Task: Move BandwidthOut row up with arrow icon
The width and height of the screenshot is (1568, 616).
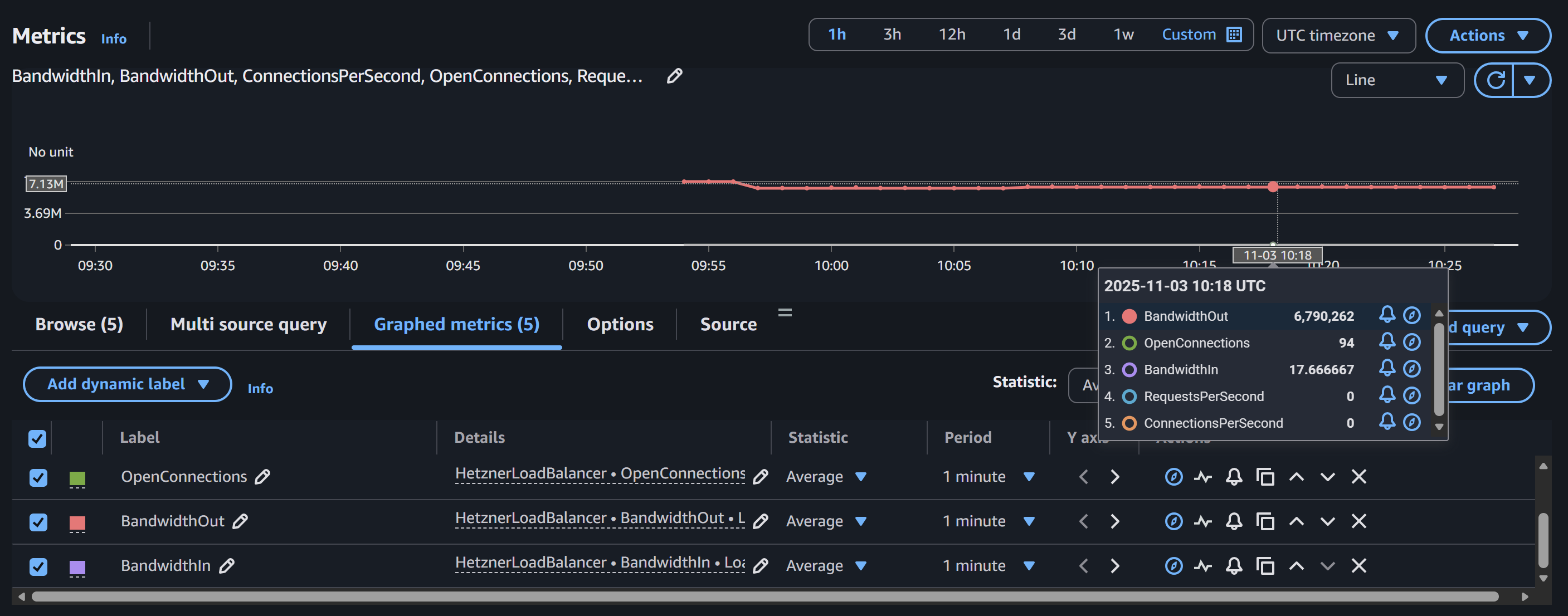Action: tap(1296, 522)
